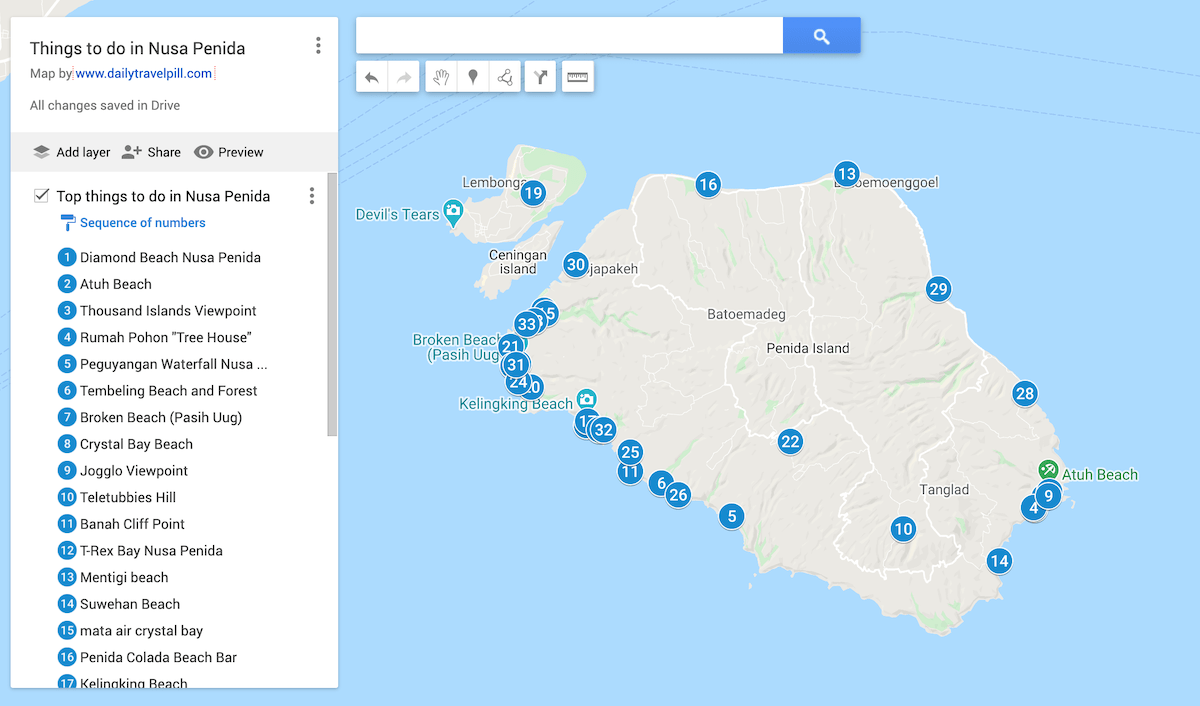The image size is (1200, 706).
Task: Select the Draw a line tool
Action: (506, 77)
